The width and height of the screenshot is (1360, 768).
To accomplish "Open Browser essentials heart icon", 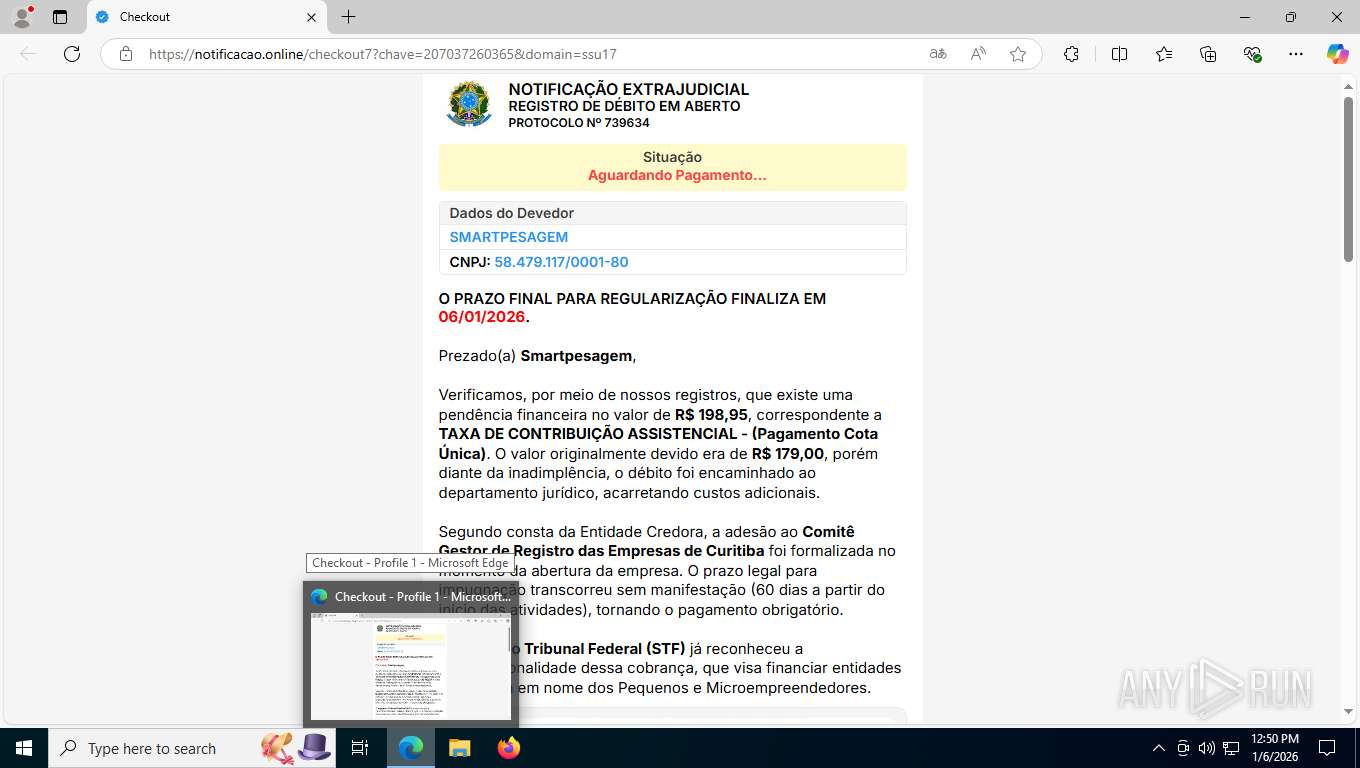I will [1252, 54].
